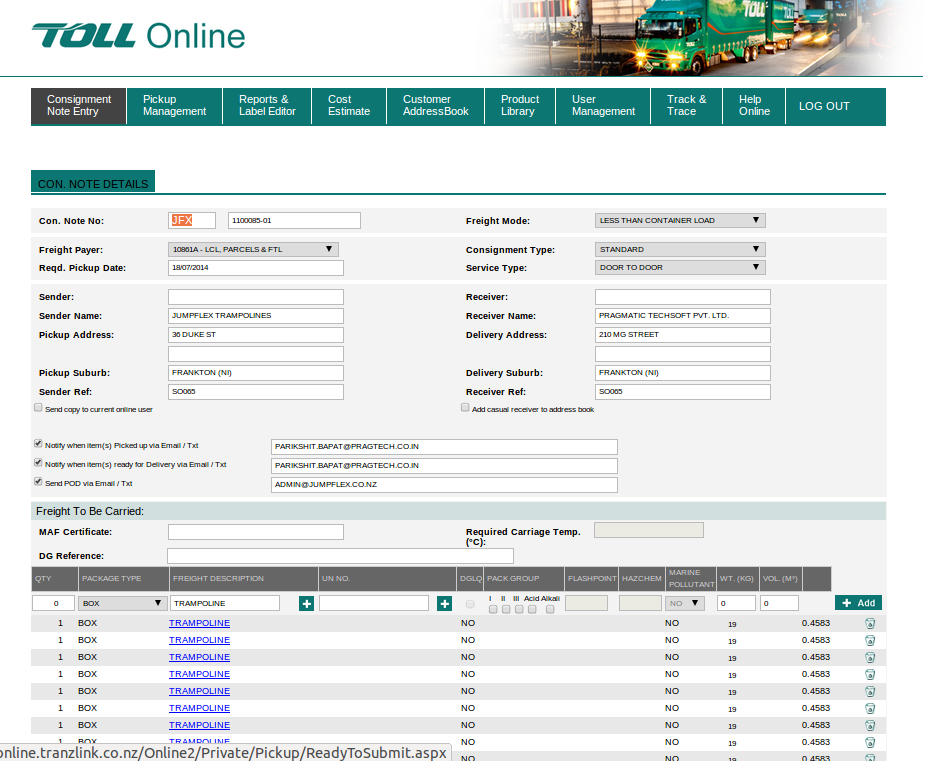
Task: Open Consignment Note Entry menu
Action: (79, 106)
